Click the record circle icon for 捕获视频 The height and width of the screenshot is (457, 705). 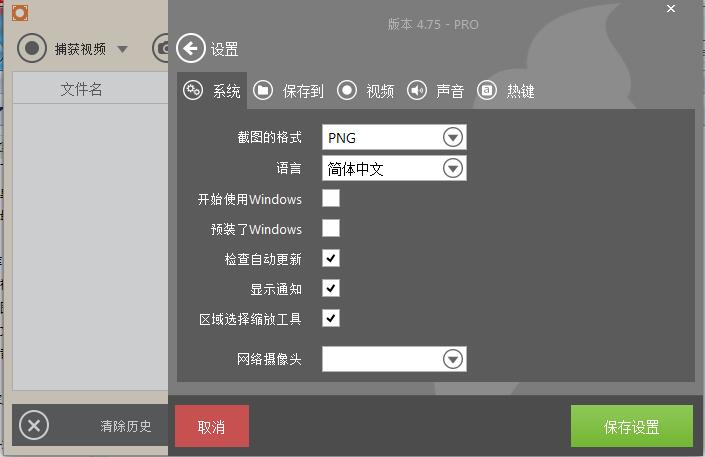click(31, 48)
